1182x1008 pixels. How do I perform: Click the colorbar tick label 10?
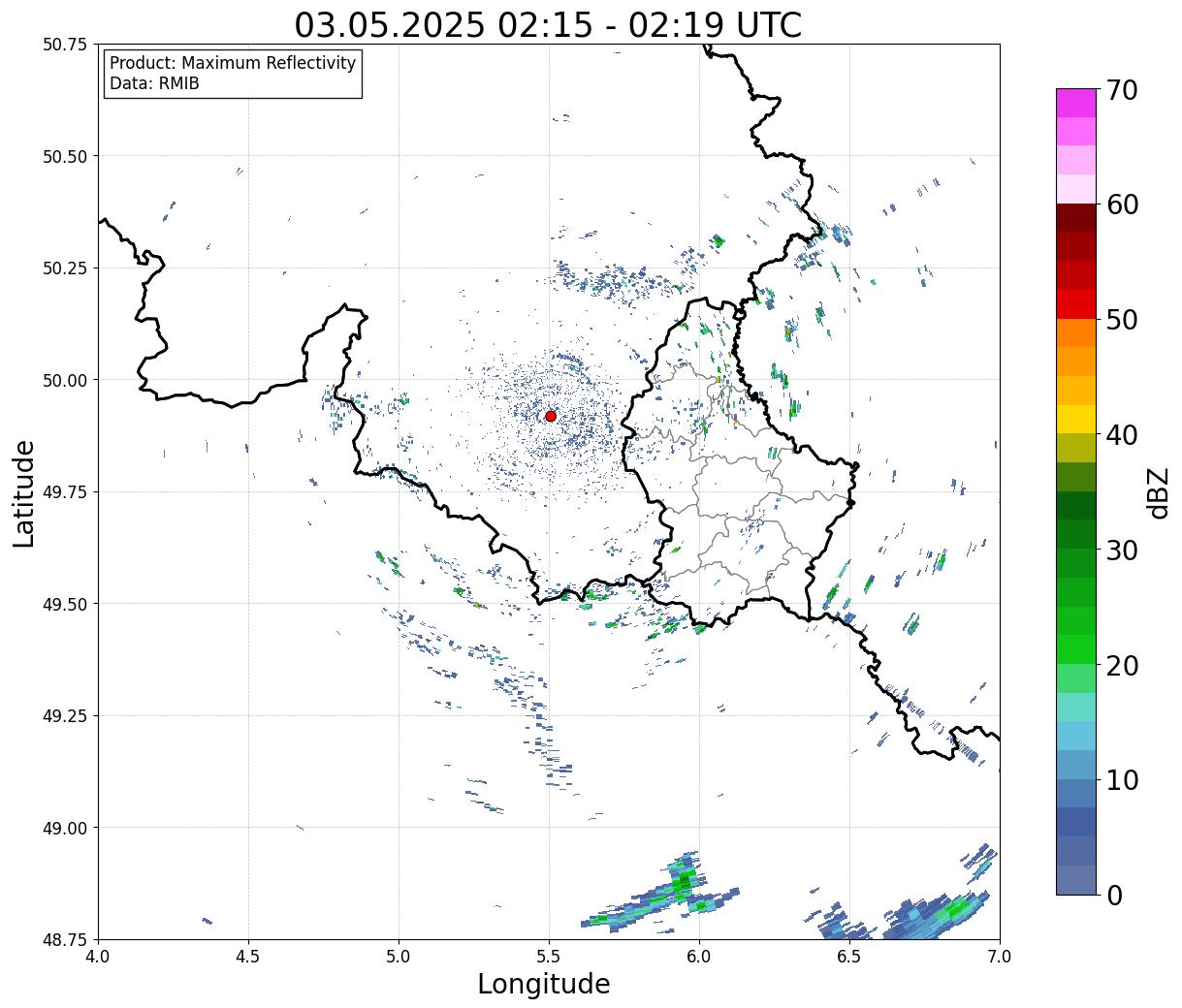(1121, 779)
